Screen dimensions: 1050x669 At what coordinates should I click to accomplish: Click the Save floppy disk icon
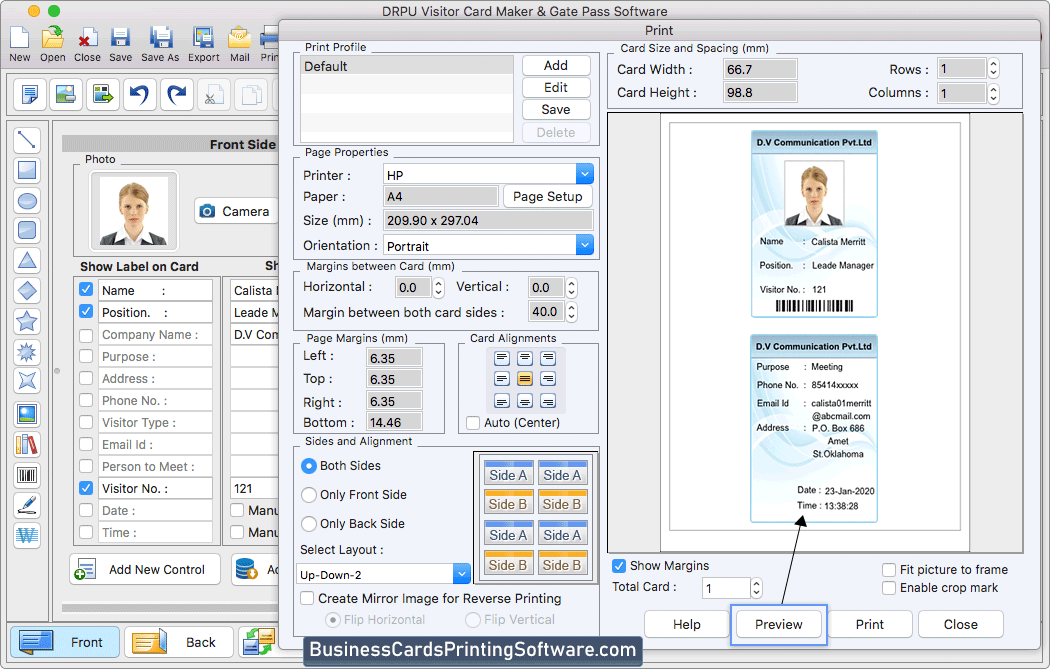point(121,38)
